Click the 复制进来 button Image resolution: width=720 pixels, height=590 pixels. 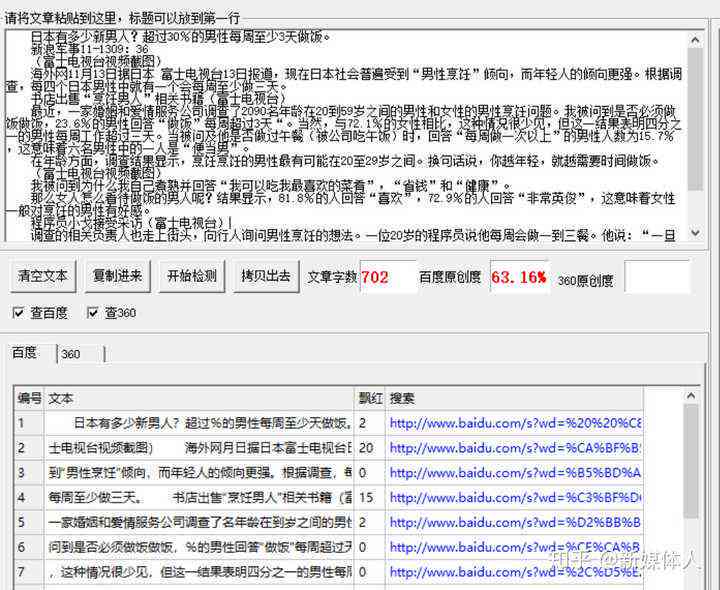pyautogui.click(x=117, y=276)
